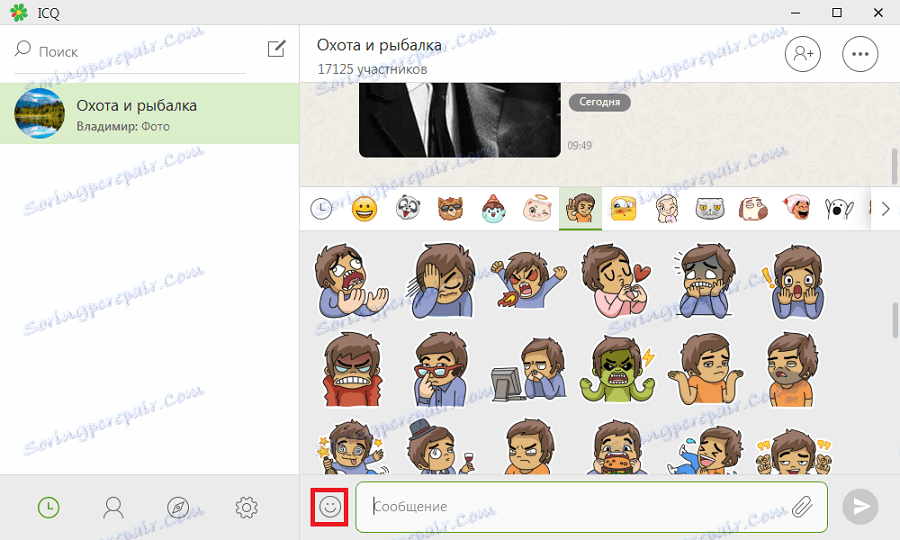Open the black-and-white suit photo message

pos(459,119)
